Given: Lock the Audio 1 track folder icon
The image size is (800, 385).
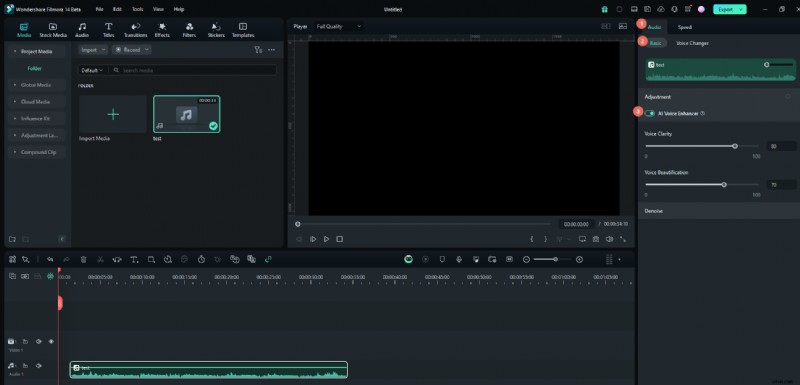Looking at the screenshot, I should [25, 366].
